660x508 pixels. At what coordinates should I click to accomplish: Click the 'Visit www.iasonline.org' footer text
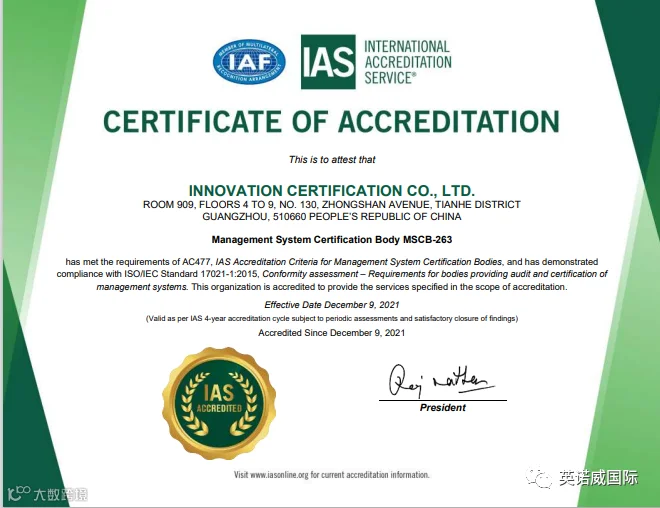(x=332, y=475)
